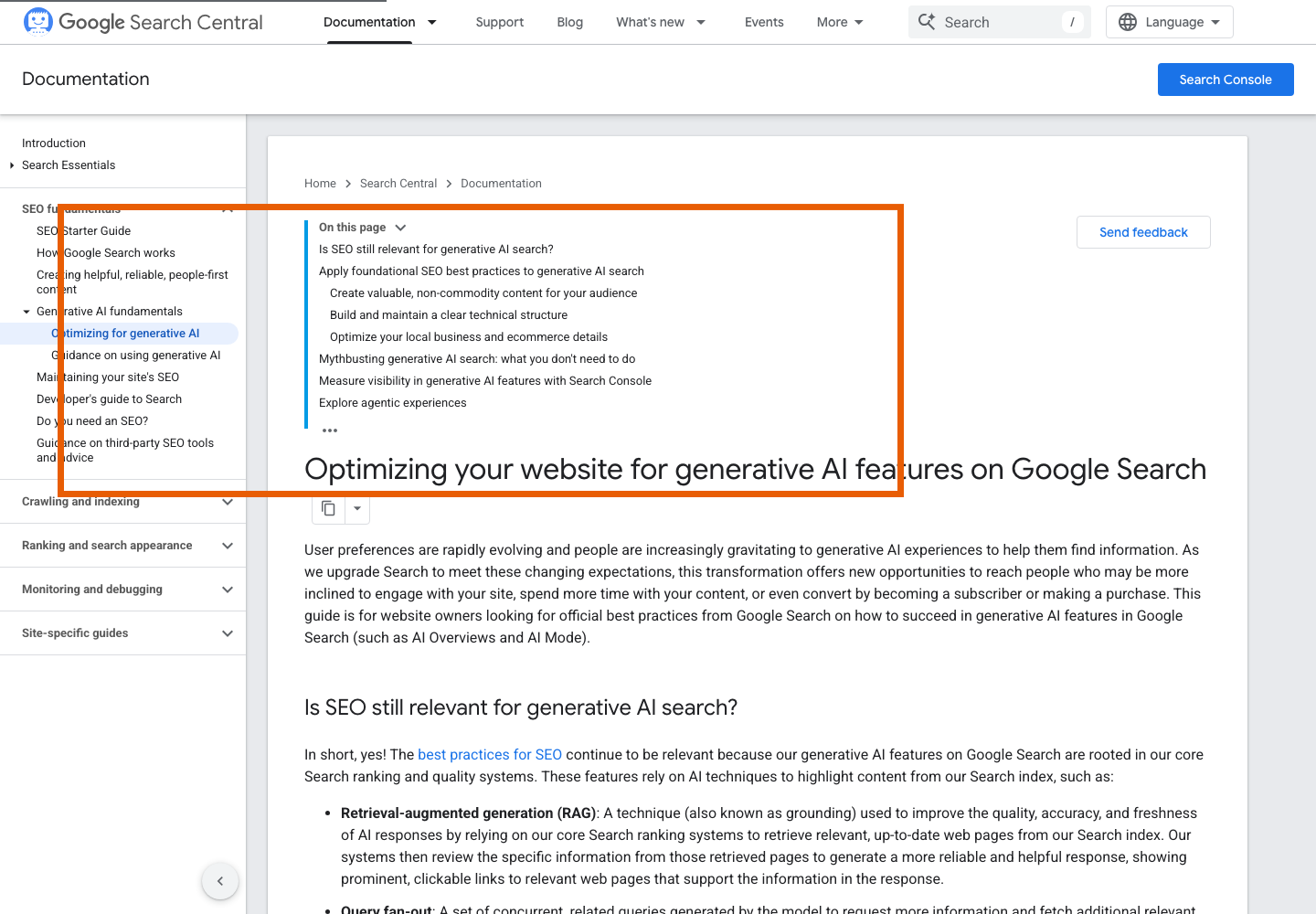Select Optimizing for generative AI
The height and width of the screenshot is (914, 1316).
pos(125,334)
